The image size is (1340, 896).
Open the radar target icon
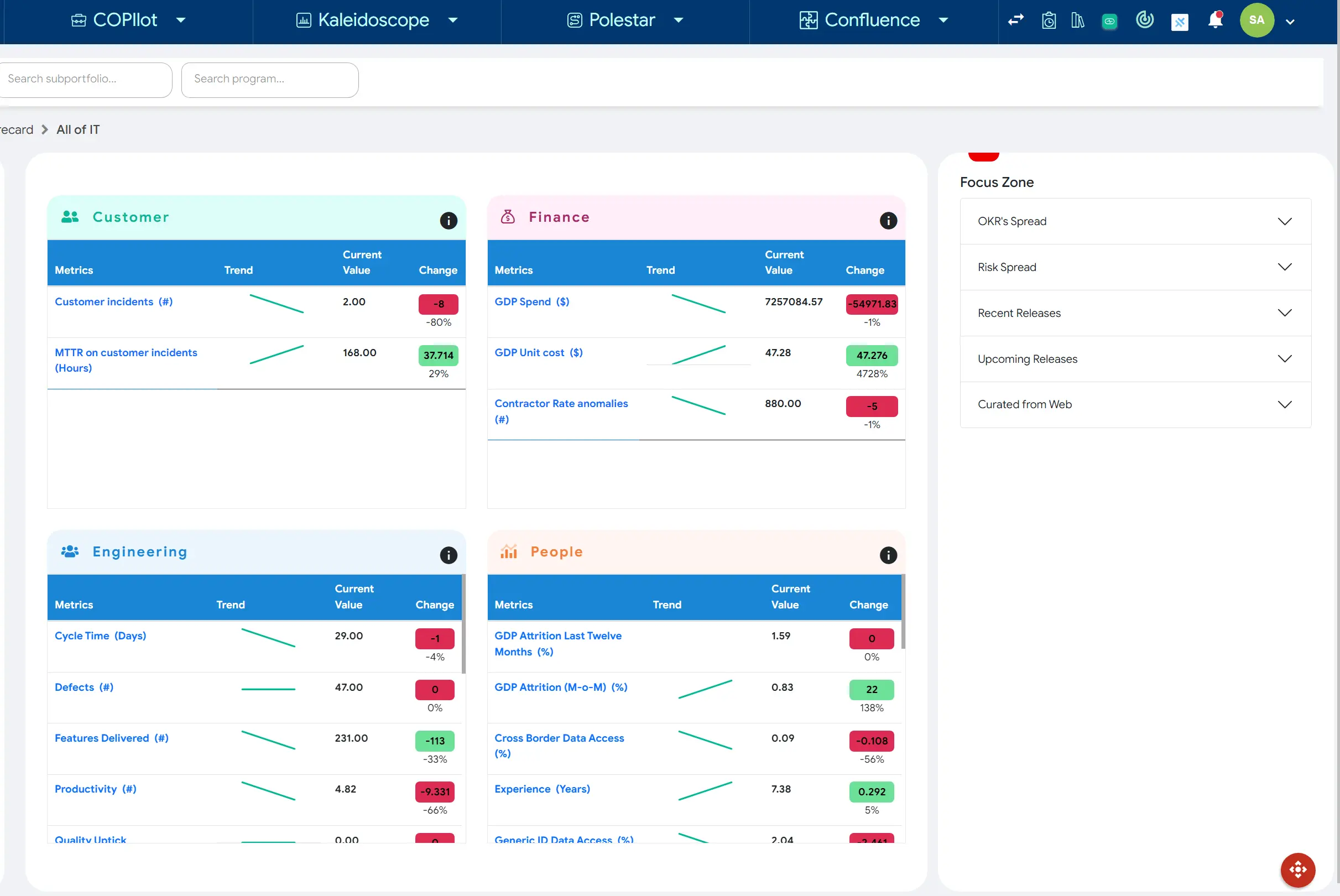point(1145,20)
